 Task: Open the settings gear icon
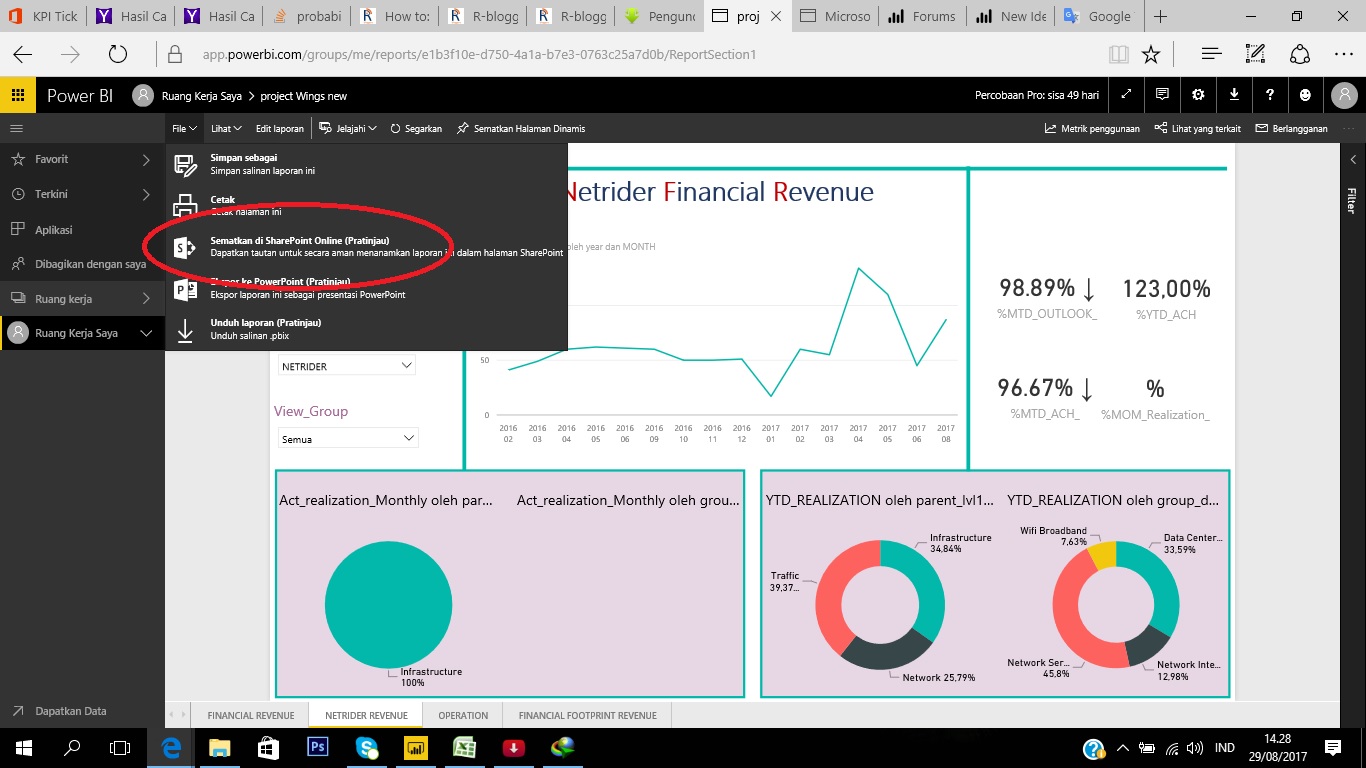coord(1198,95)
